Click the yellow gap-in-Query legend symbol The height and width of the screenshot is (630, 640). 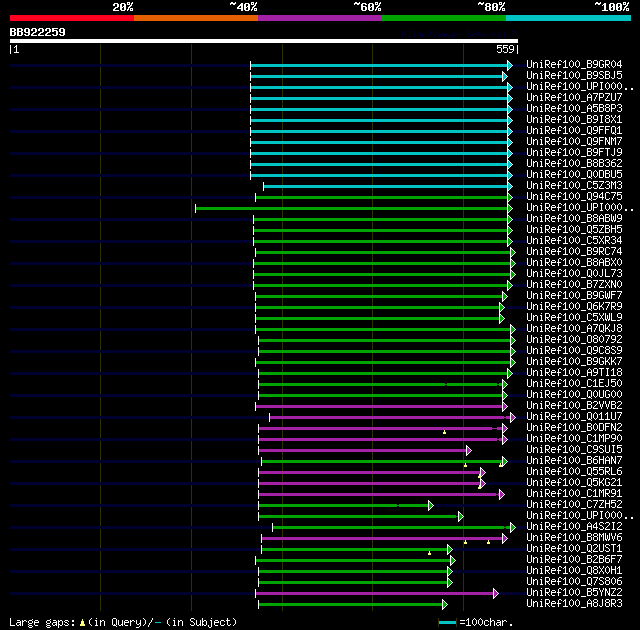click(x=82, y=623)
